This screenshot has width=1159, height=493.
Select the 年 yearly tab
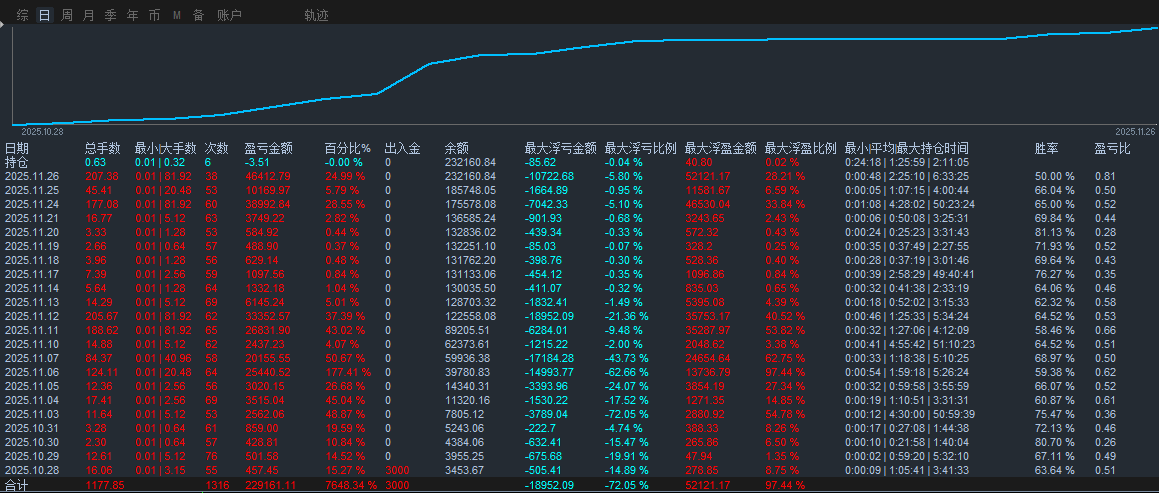[x=132, y=15]
